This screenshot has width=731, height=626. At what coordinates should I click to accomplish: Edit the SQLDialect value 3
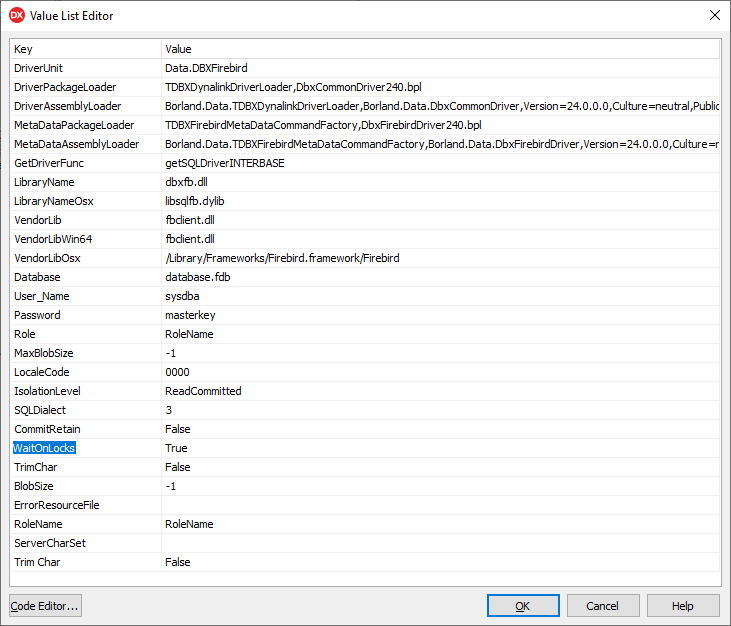tap(441, 410)
